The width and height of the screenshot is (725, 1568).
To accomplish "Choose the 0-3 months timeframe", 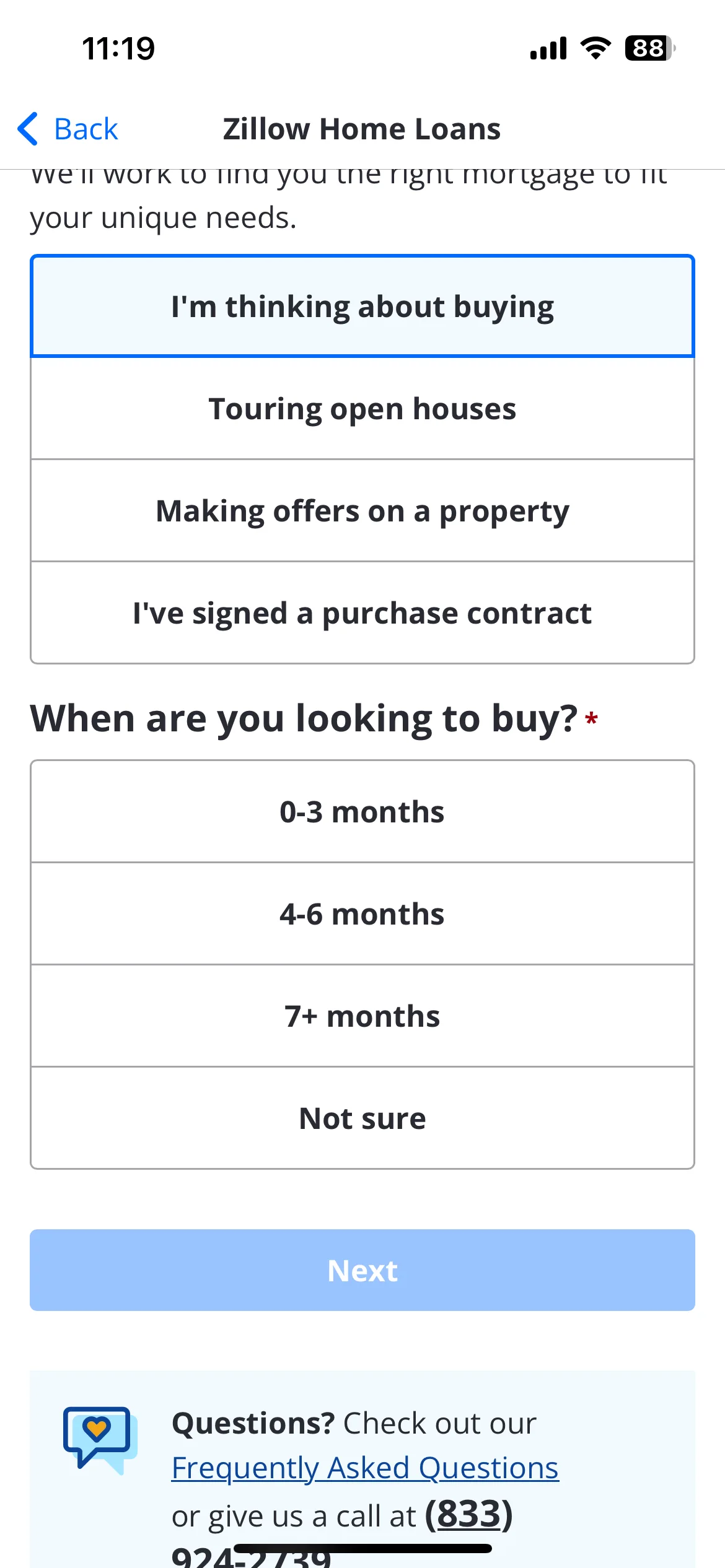I will 362,811.
